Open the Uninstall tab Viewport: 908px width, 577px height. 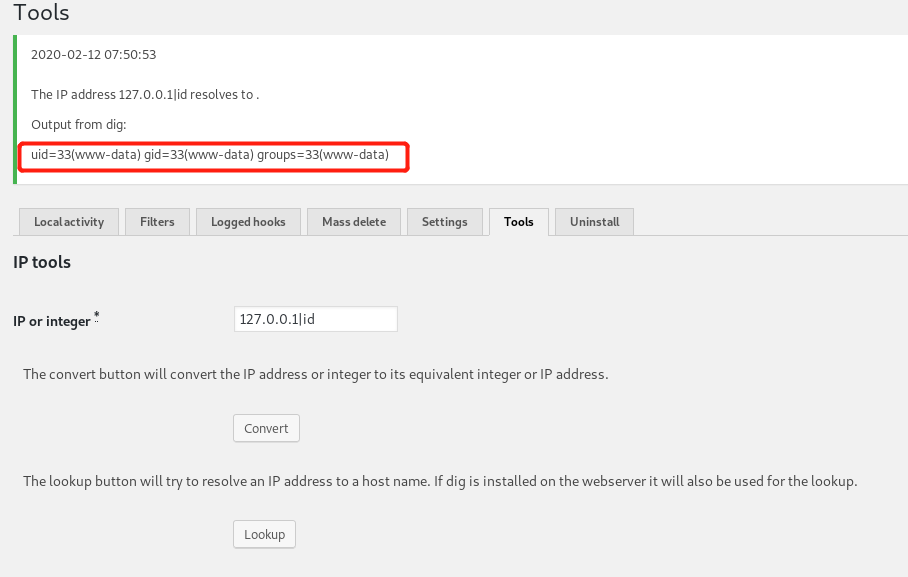pos(594,222)
